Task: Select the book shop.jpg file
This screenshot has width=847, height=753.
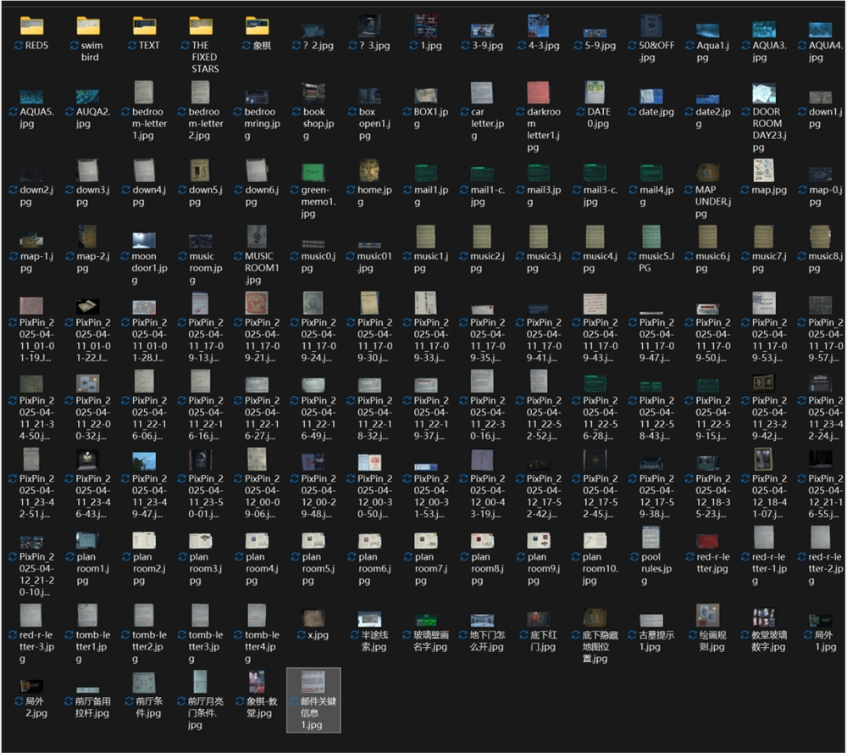Action: tap(313, 111)
